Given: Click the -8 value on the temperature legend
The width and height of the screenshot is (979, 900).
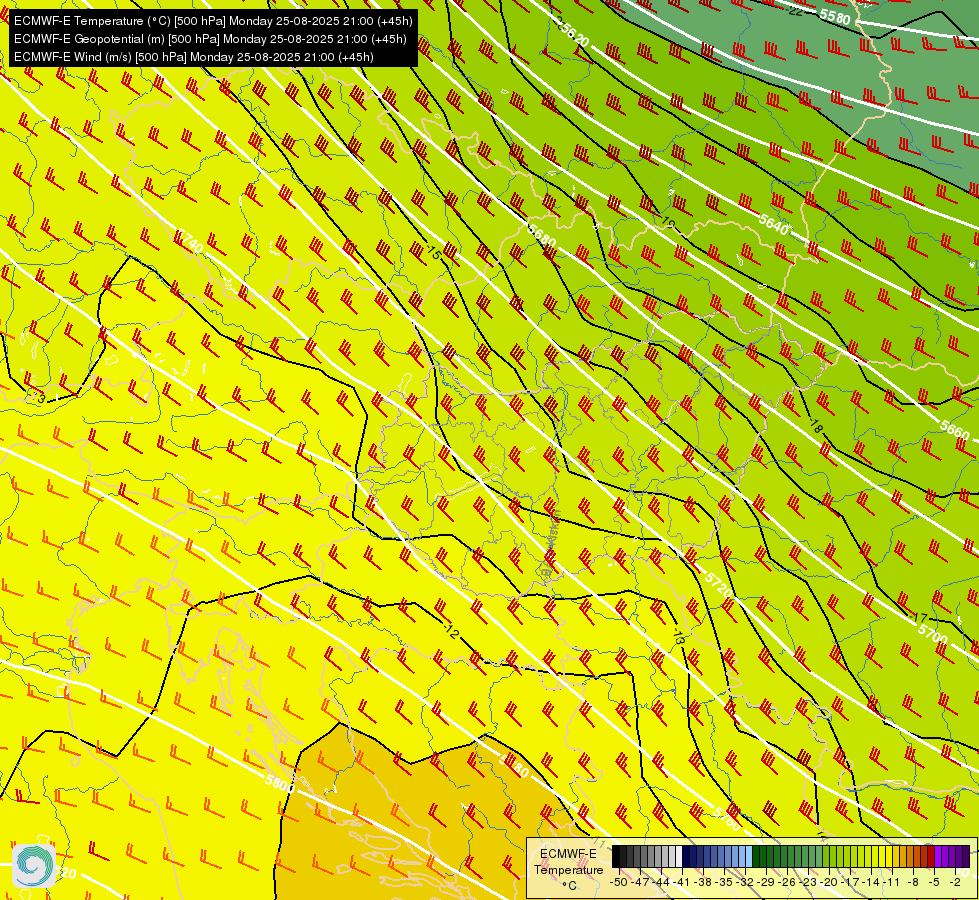Looking at the screenshot, I should [x=912, y=882].
